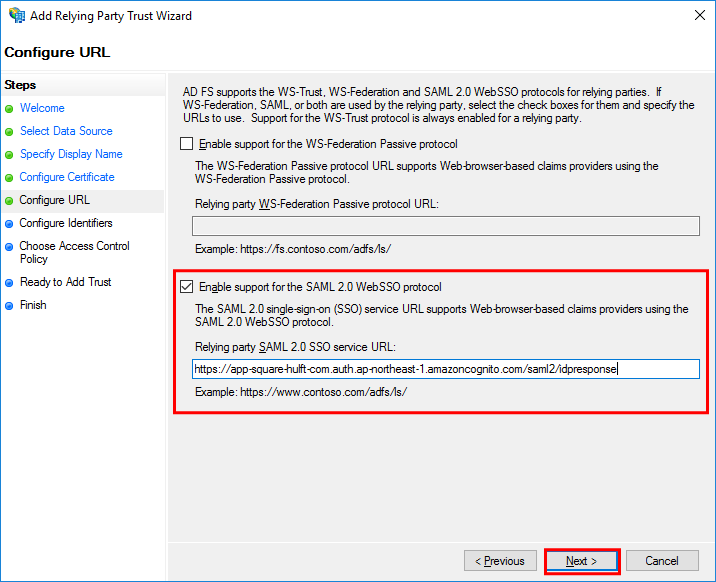Open the Configure Certificate step

point(67,177)
